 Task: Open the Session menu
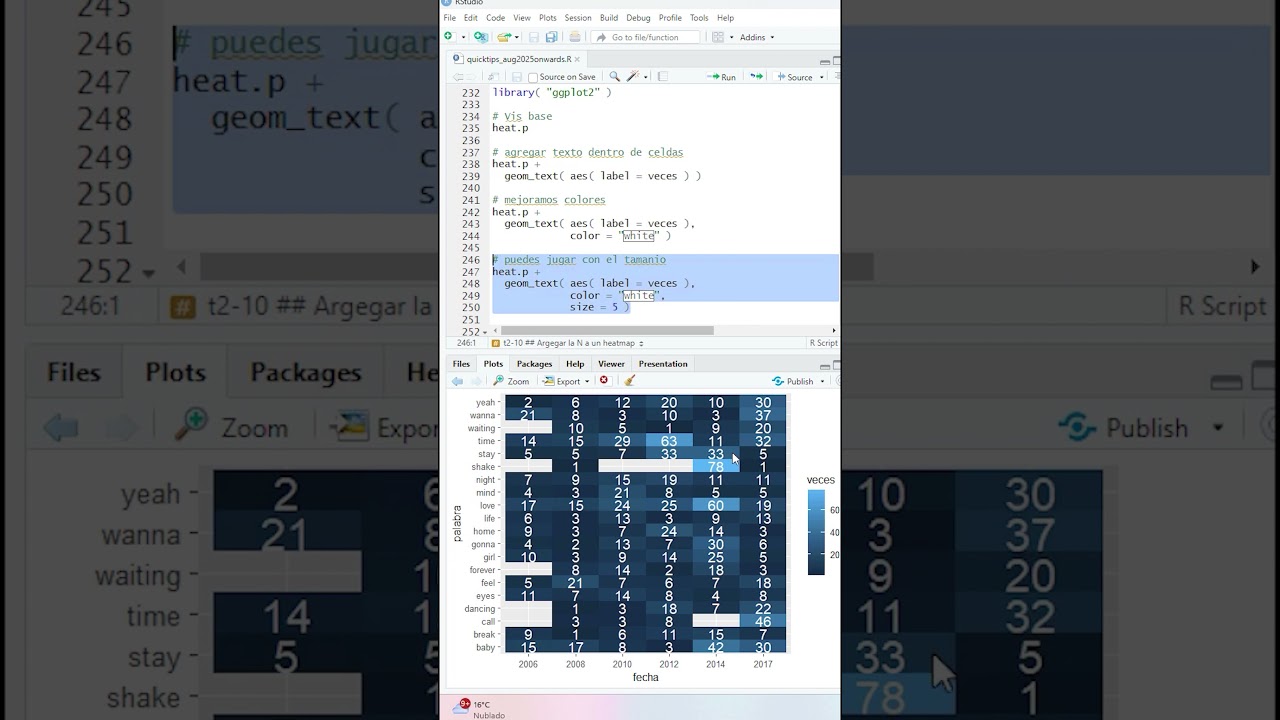(x=577, y=18)
